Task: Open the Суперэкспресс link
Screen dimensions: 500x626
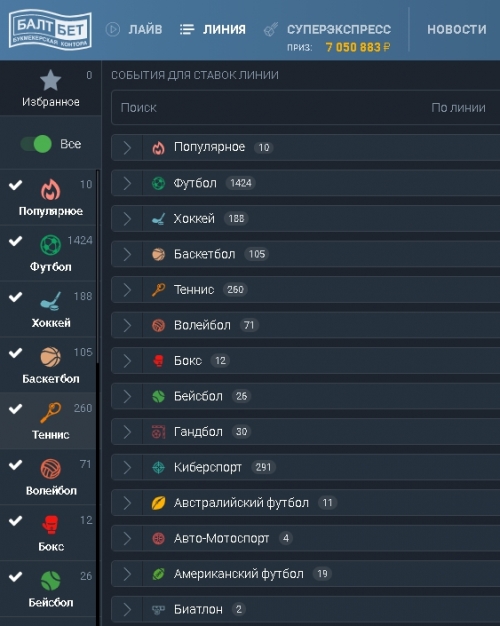Action: (327, 30)
